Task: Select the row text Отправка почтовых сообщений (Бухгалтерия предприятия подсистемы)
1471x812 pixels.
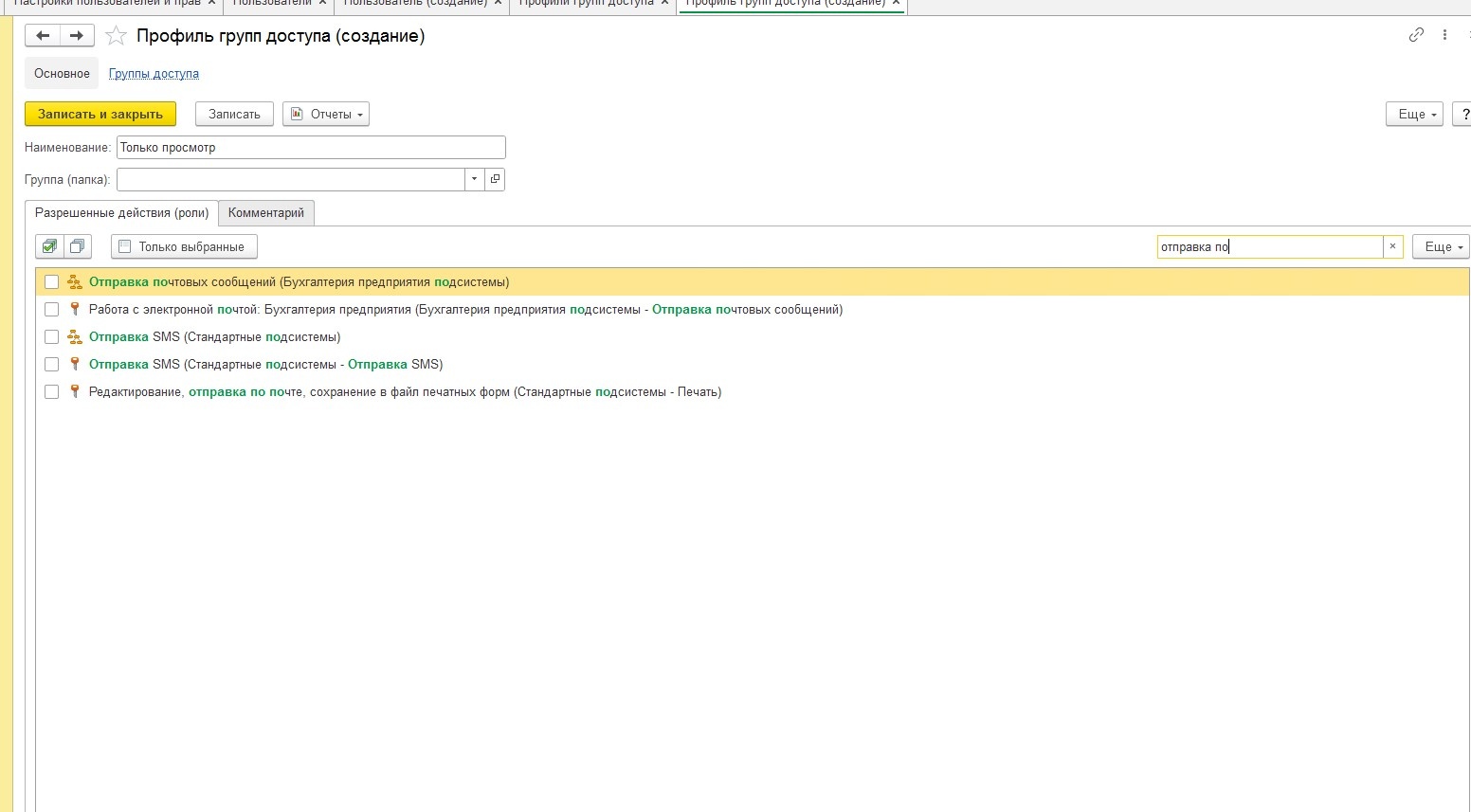Action: [x=299, y=281]
